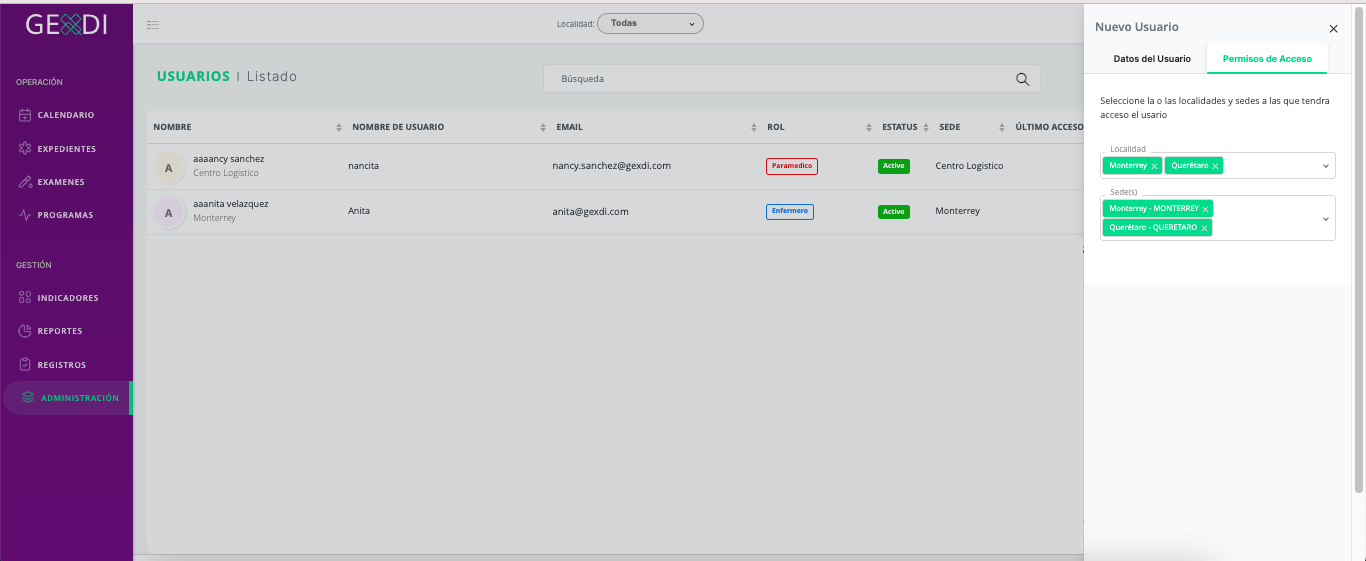
Task: Click the Enfermero role badge
Action: pyautogui.click(x=790, y=211)
